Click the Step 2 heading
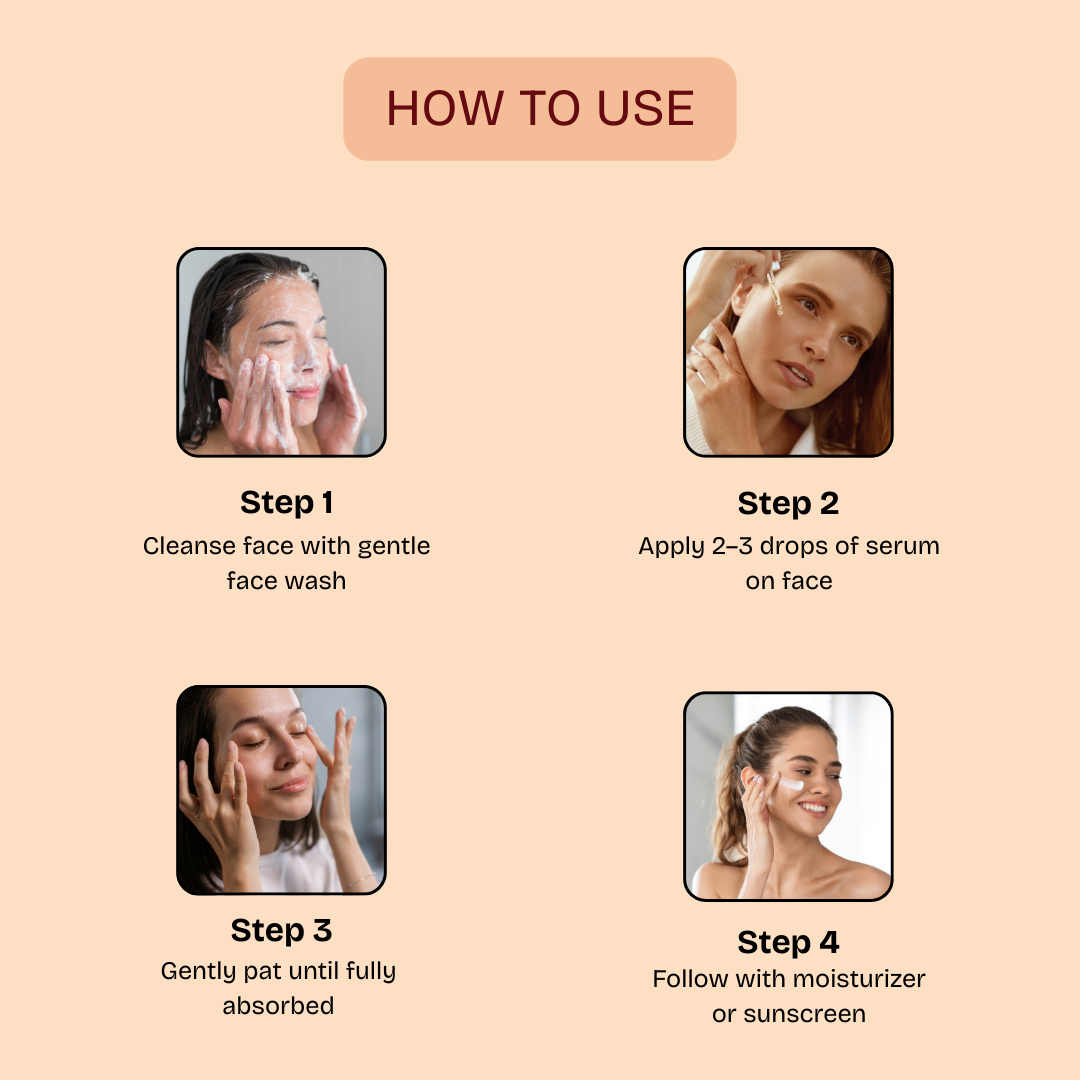 (788, 503)
